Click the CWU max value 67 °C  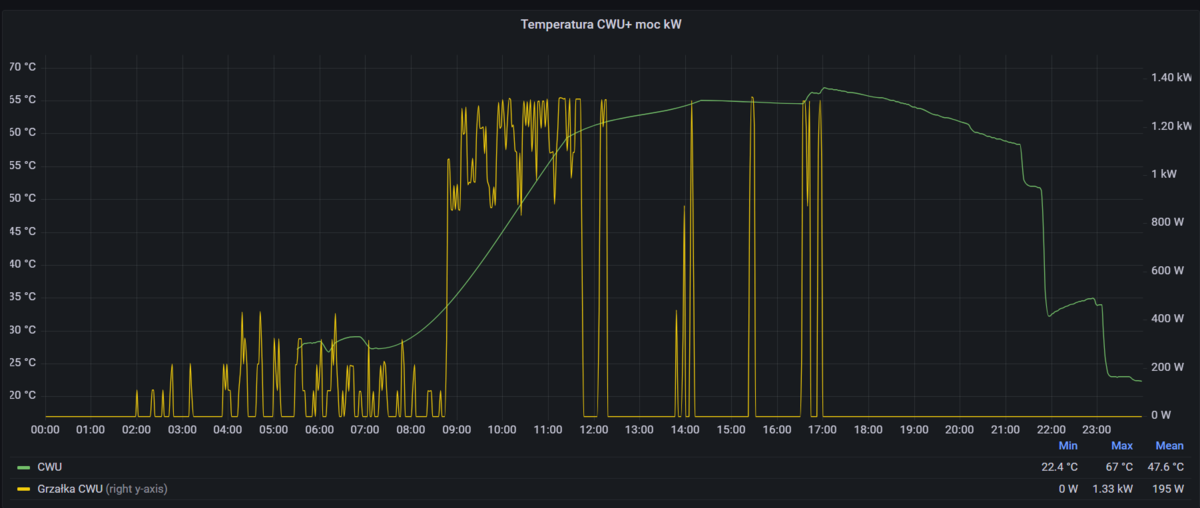(x=1118, y=467)
